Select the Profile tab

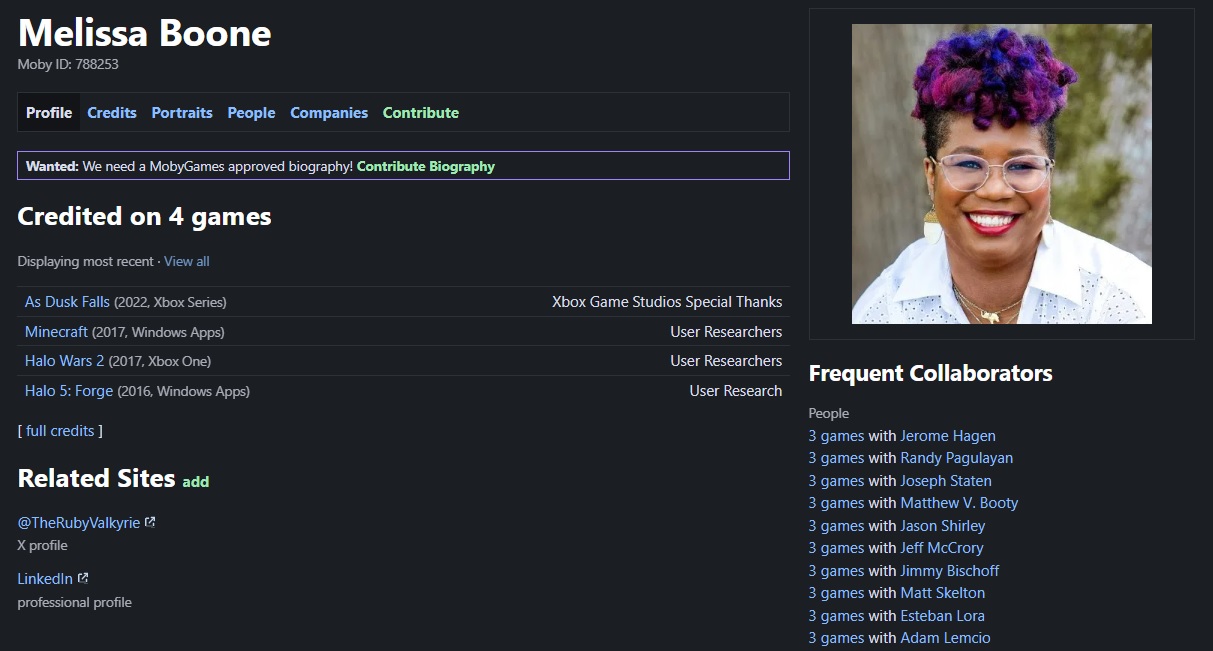coord(49,113)
